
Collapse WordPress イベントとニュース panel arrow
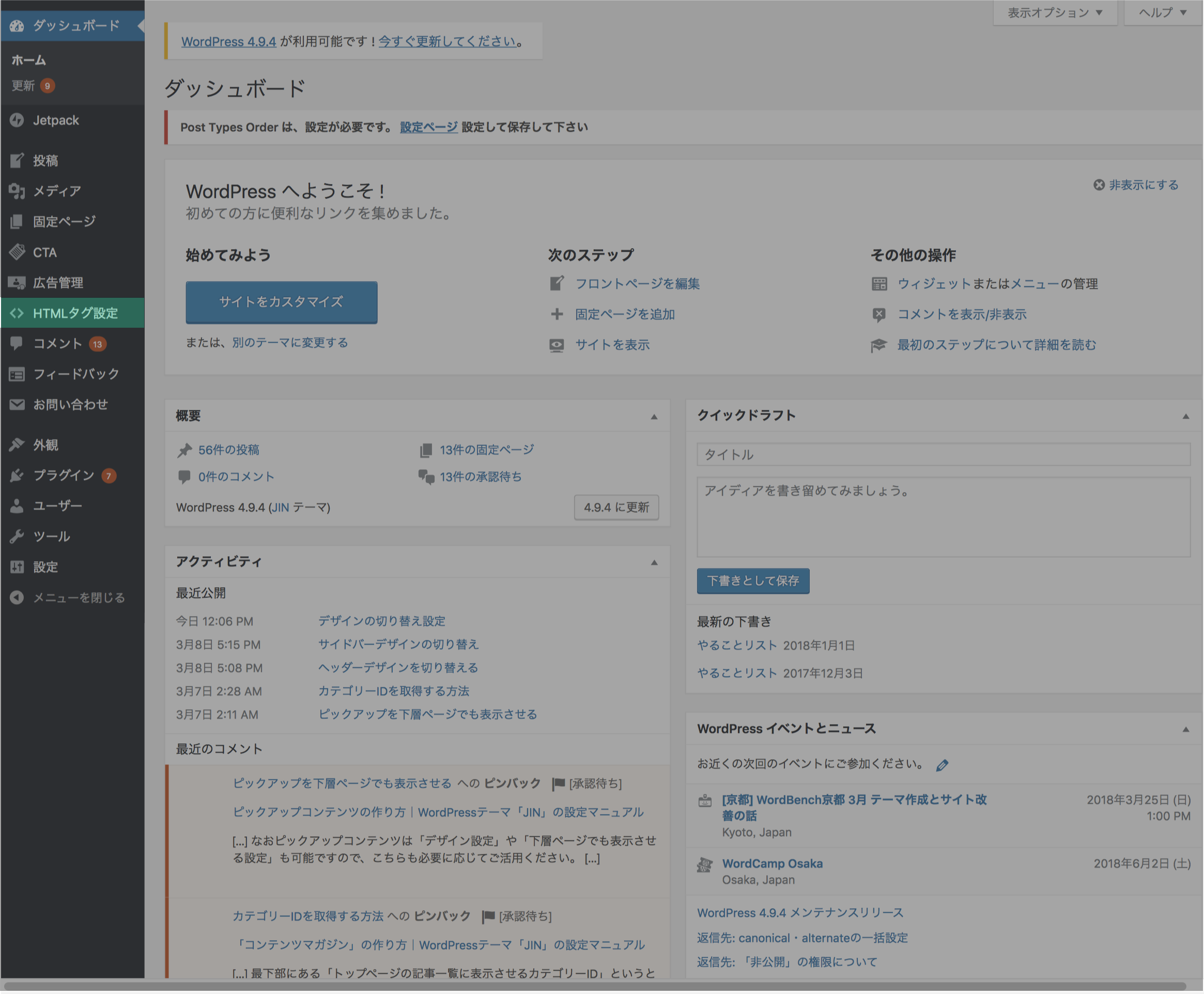1186,730
